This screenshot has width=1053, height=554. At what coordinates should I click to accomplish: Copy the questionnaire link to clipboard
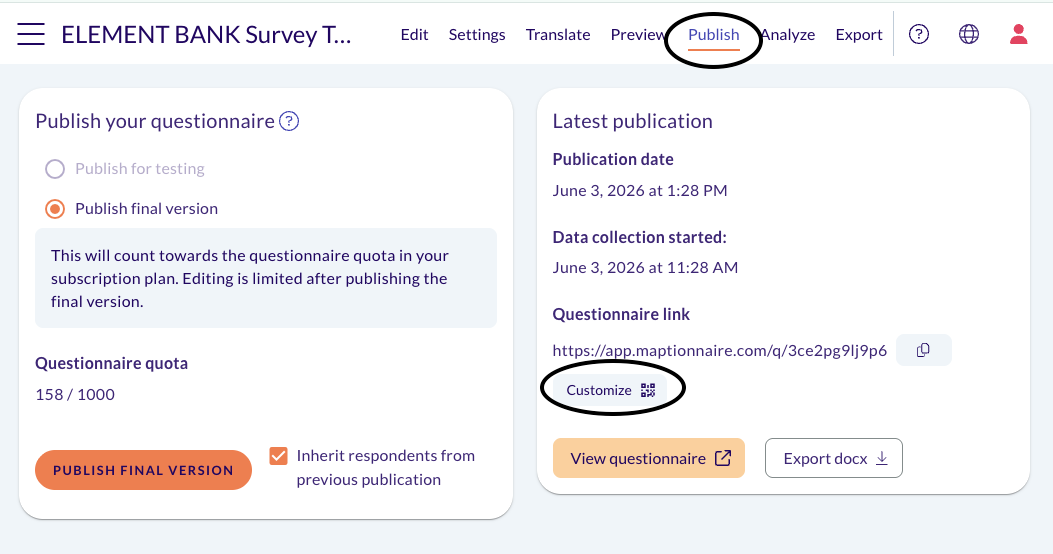[923, 350]
